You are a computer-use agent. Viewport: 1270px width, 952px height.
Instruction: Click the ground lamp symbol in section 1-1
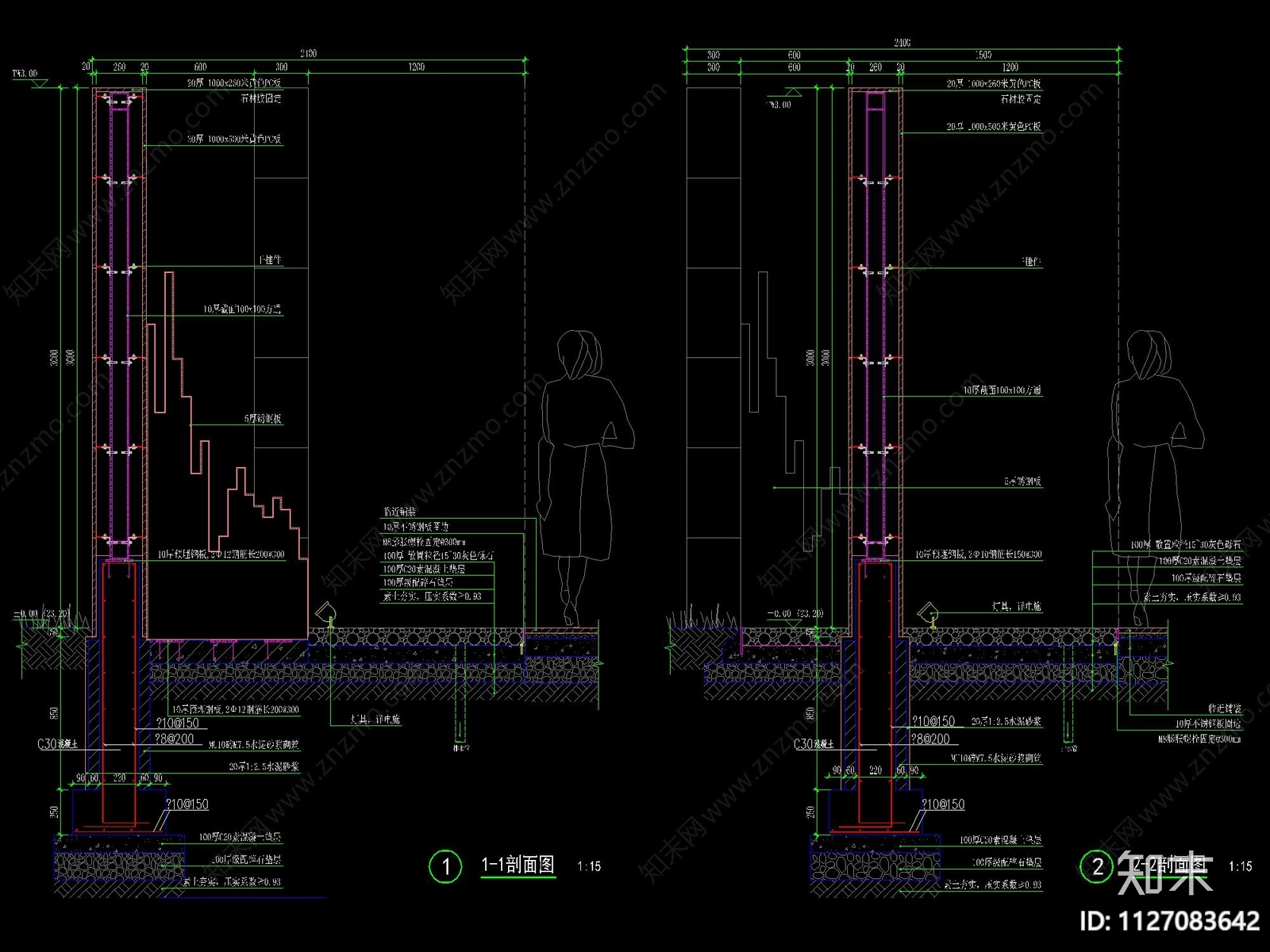(325, 614)
